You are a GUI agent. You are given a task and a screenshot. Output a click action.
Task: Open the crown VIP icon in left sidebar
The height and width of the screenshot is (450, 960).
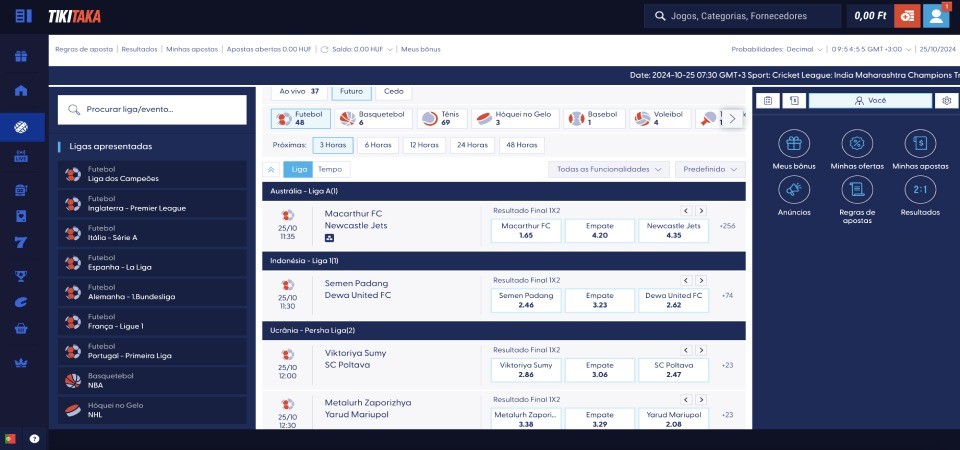click(21, 362)
